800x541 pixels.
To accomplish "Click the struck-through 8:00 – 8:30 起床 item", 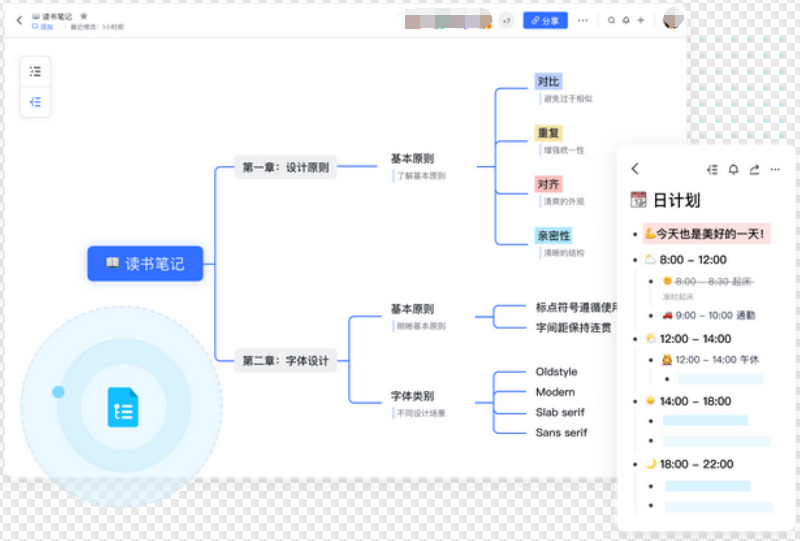I will click(708, 282).
